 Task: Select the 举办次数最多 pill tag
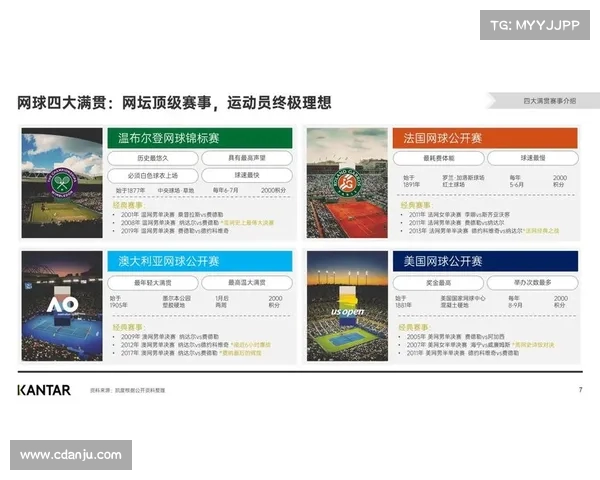[533, 282]
